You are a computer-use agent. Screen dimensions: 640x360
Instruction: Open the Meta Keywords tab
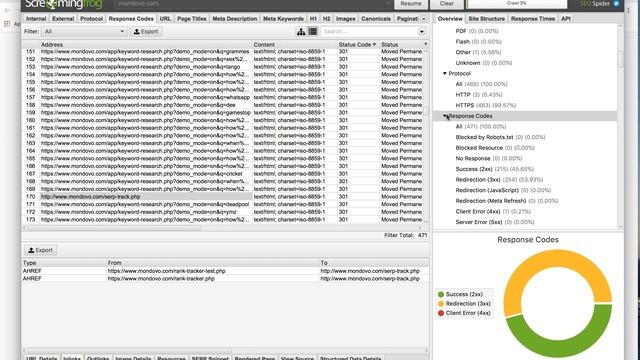point(283,19)
